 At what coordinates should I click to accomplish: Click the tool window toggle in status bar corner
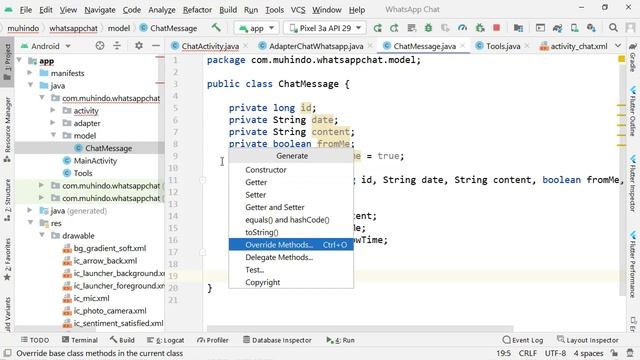point(7,353)
